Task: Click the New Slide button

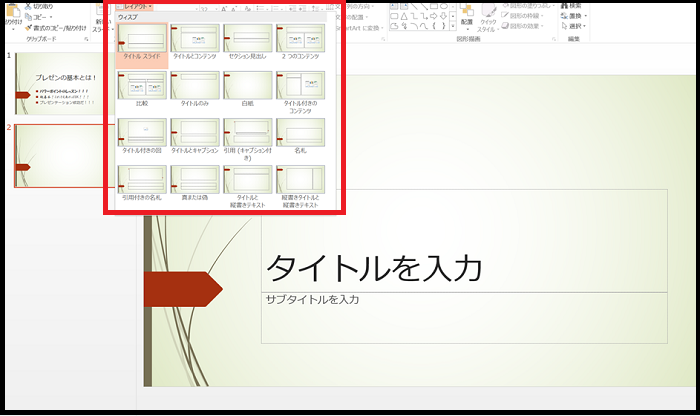Action: pyautogui.click(x=101, y=18)
